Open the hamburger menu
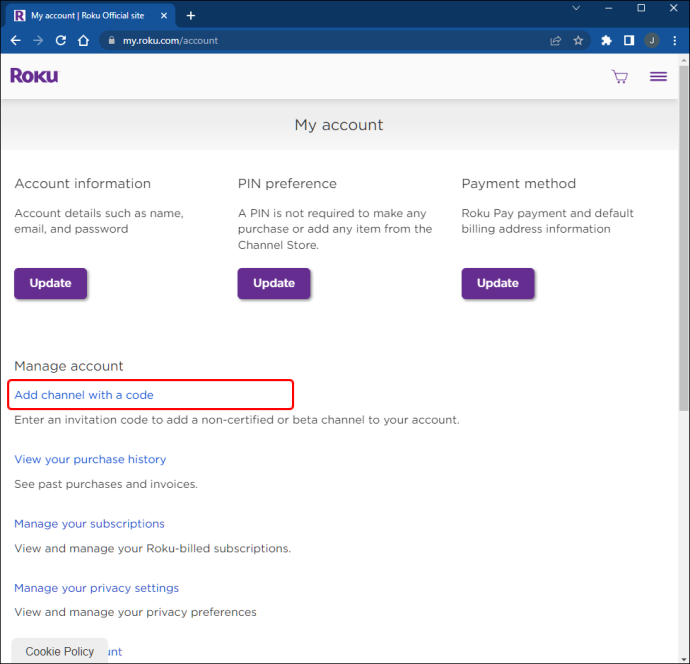The image size is (690, 664). coord(658,77)
